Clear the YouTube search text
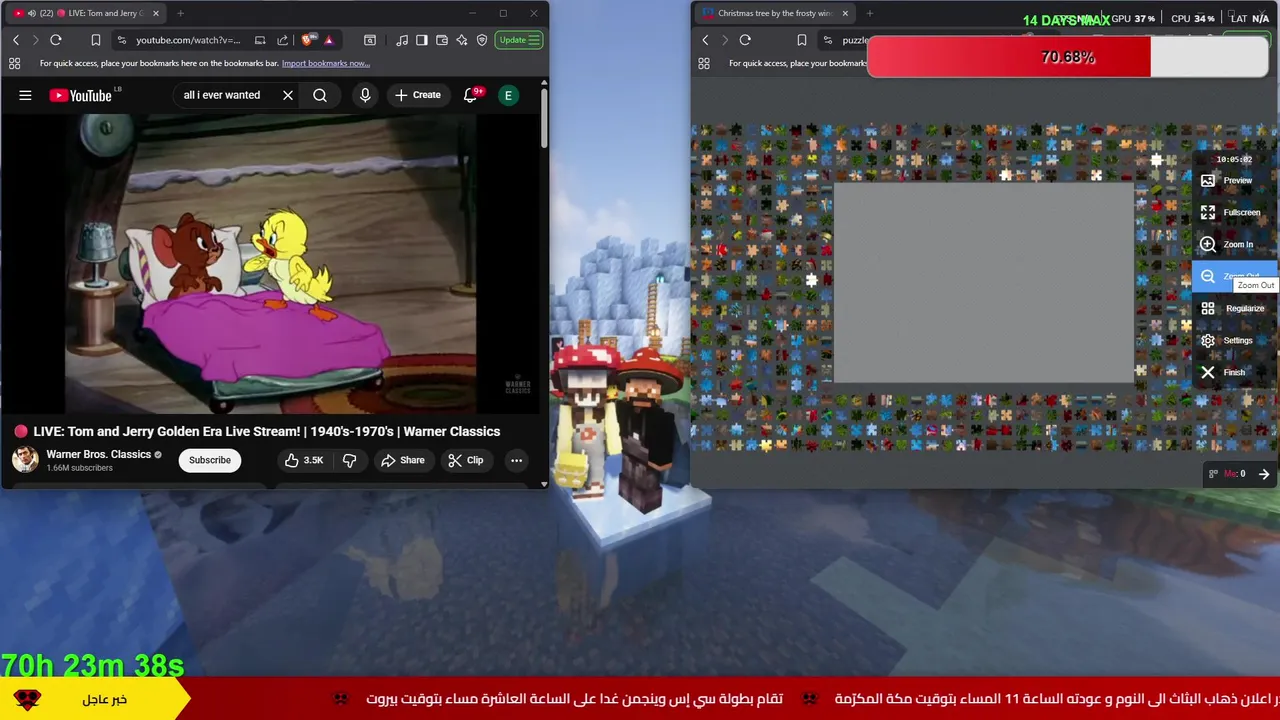 pos(287,95)
